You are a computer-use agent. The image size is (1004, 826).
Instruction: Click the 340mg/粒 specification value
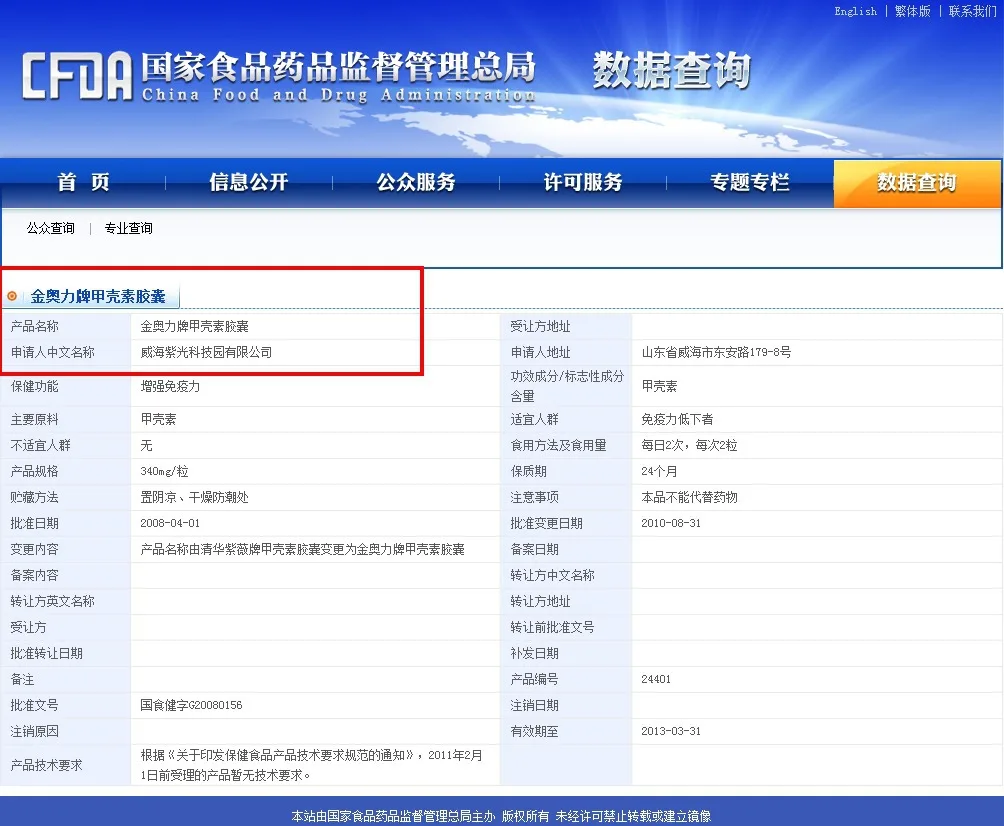click(x=165, y=471)
